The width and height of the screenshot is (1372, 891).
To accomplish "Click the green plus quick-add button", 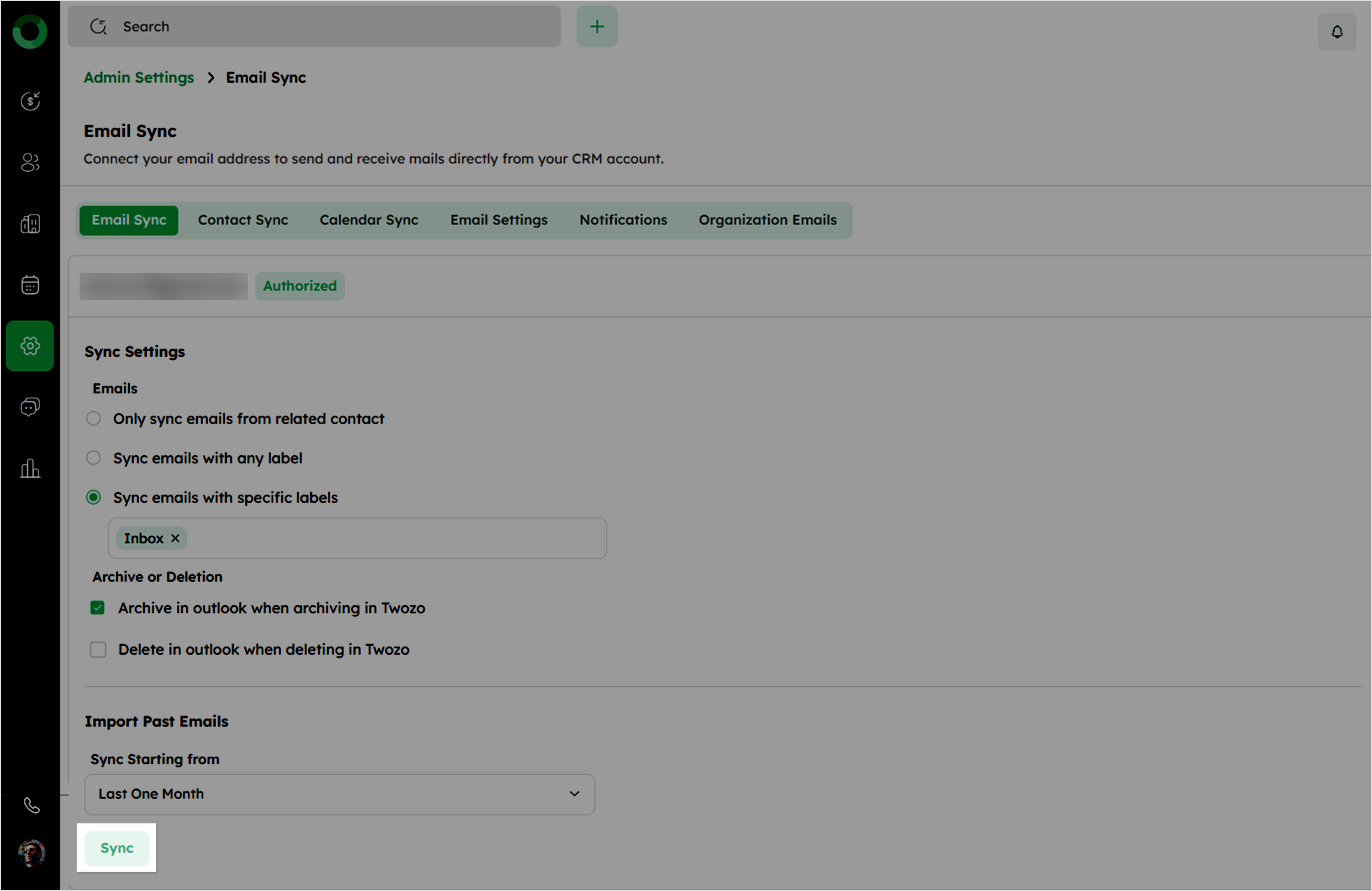I will coord(597,27).
